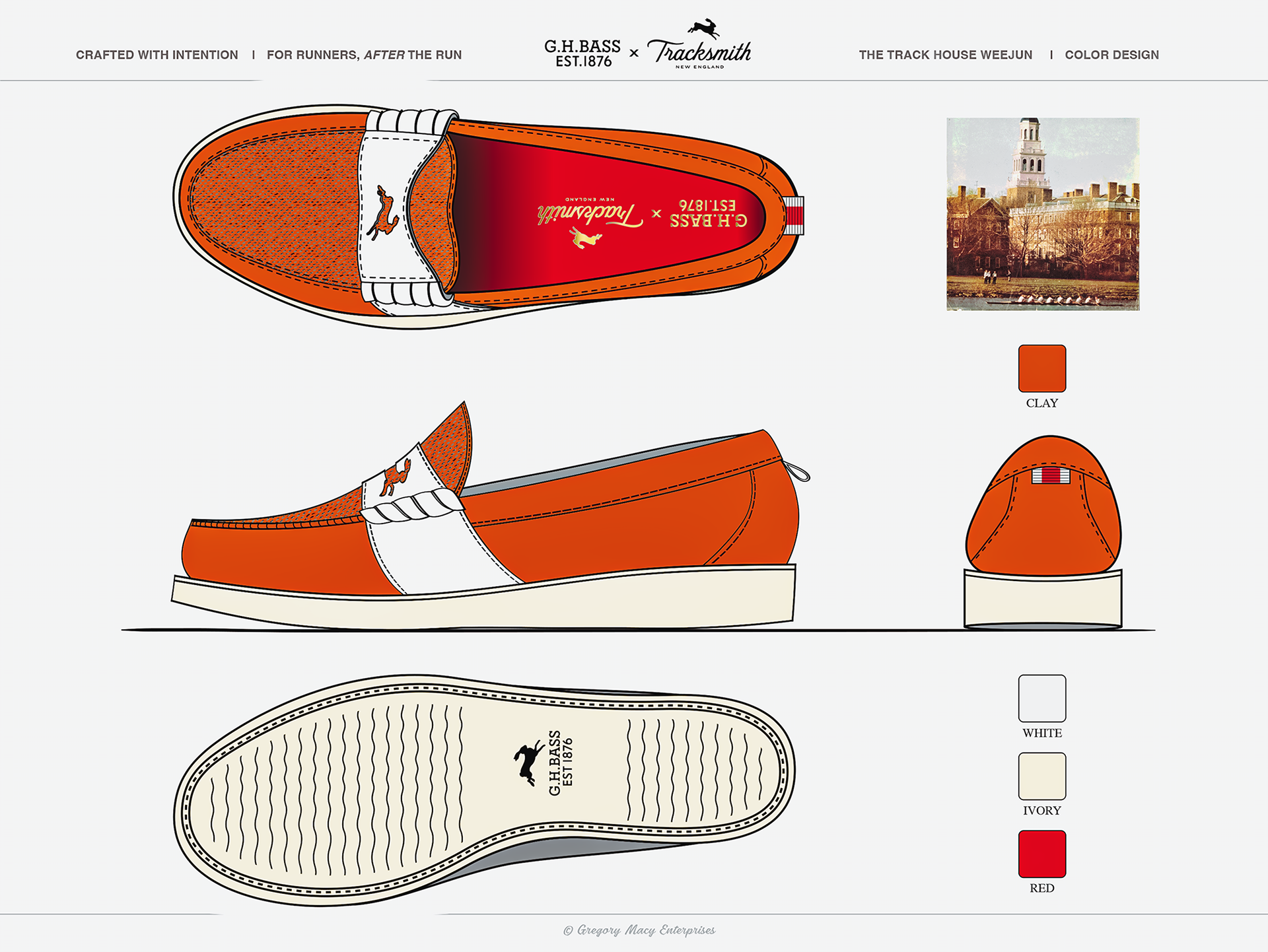
Task: Click CRAFTED WITH INTENTION text
Action: click(x=157, y=55)
